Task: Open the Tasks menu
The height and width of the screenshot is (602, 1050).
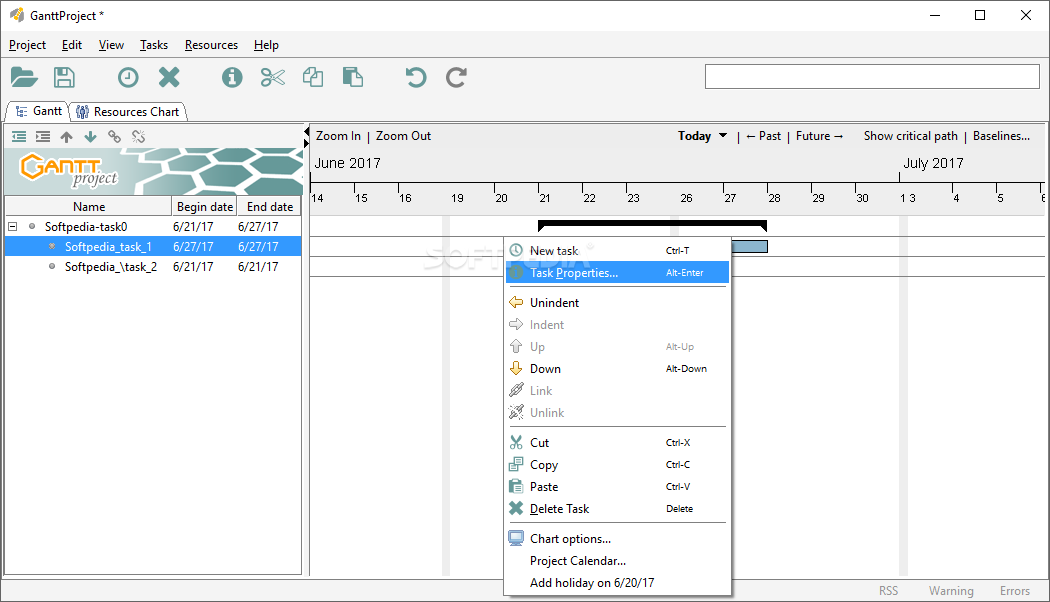Action: 154,45
